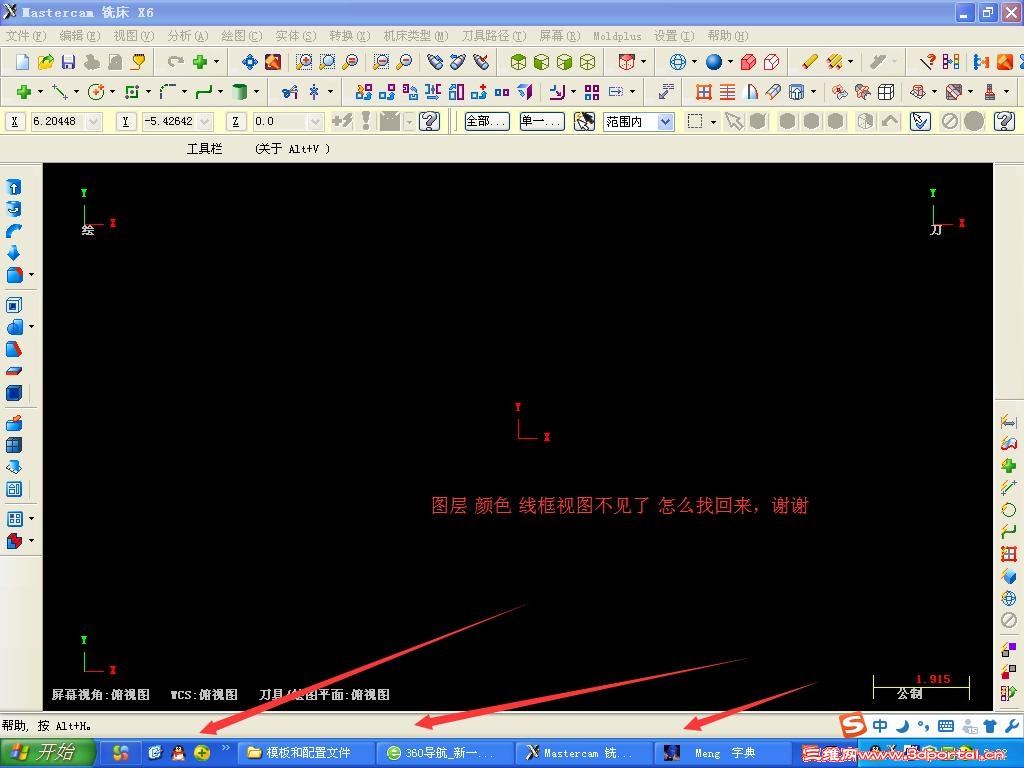
Task: Click the yellow delete entity pencil icon
Action: pos(810,62)
